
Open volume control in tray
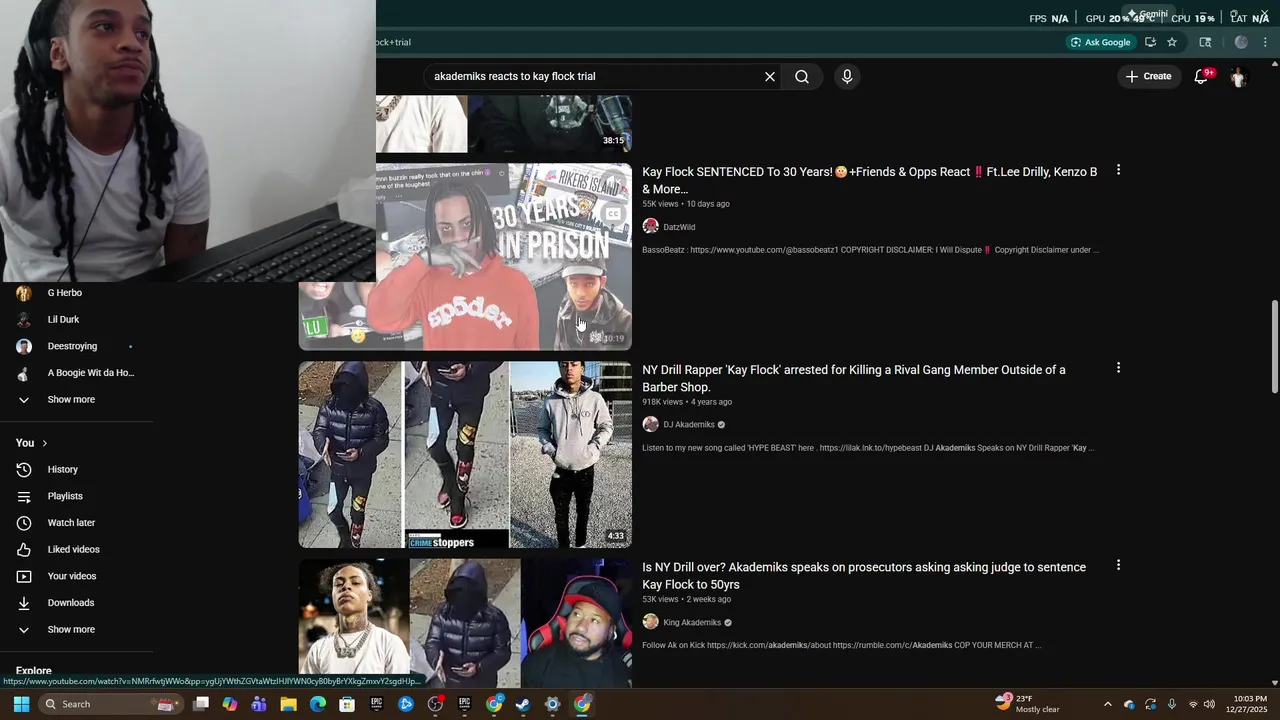click(x=1209, y=704)
